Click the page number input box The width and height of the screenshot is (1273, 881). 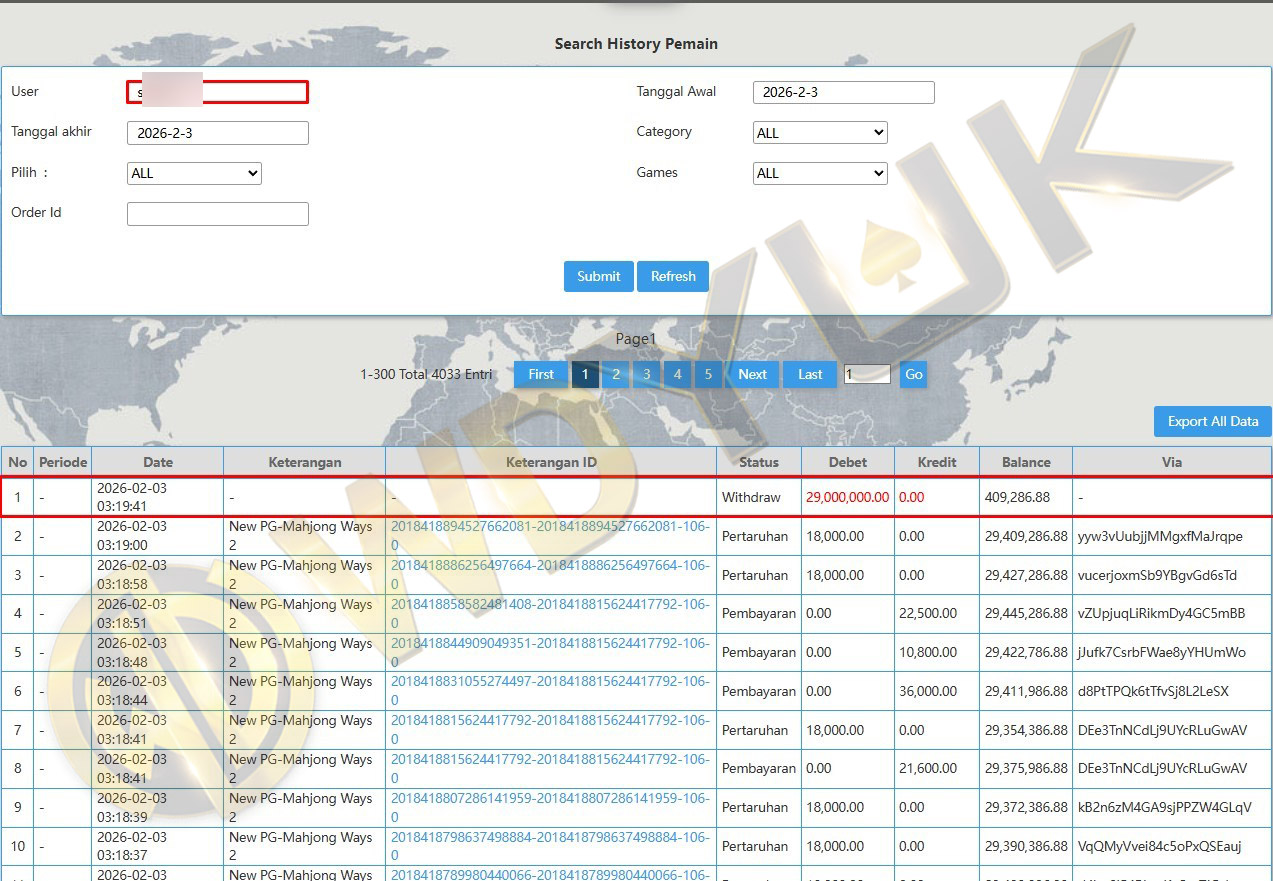[866, 374]
